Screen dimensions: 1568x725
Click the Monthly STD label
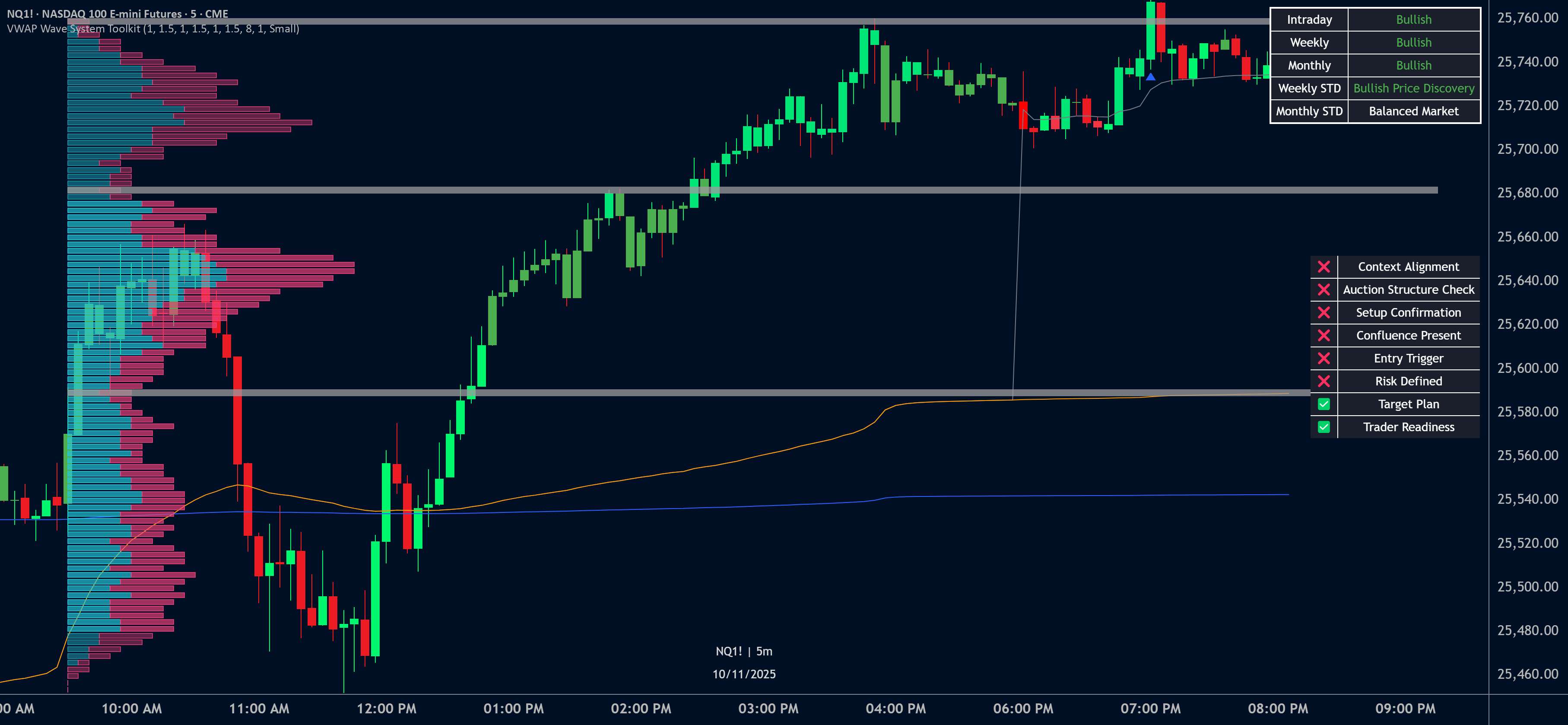(1309, 111)
